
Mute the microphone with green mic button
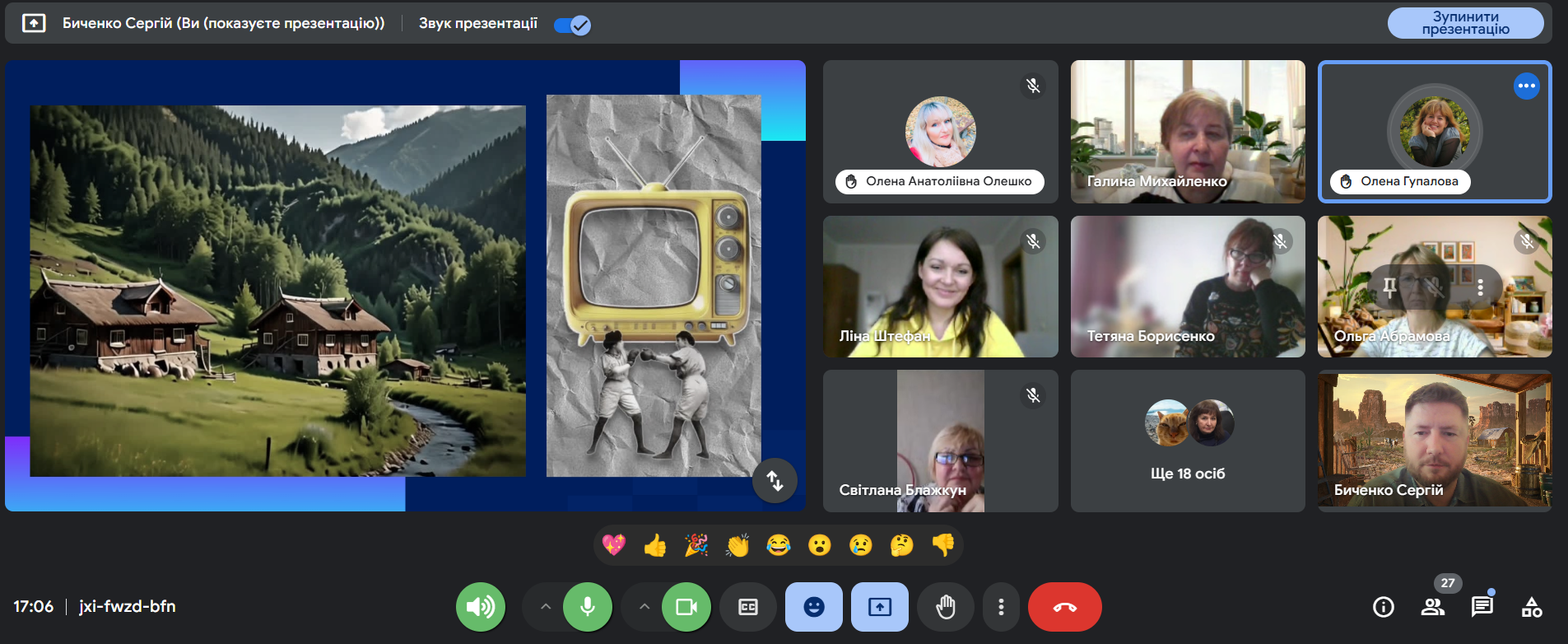click(588, 607)
